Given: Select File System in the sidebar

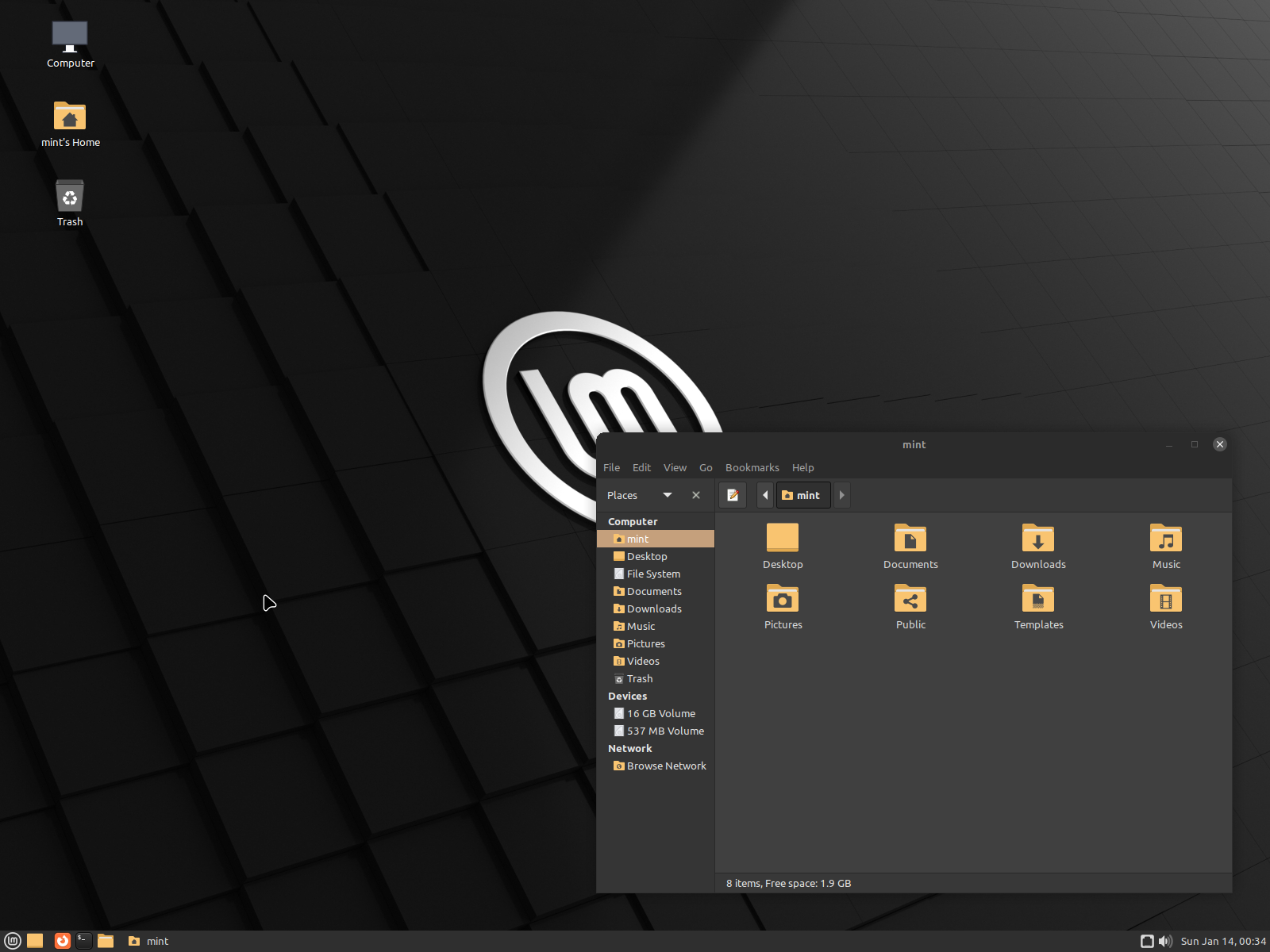Looking at the screenshot, I should pos(656,574).
